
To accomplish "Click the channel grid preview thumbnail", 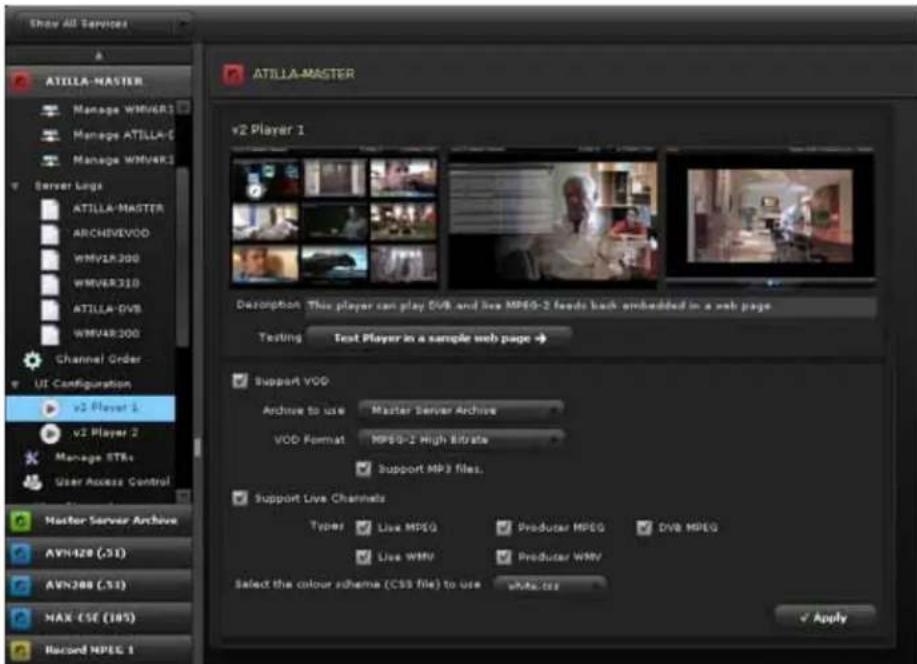I will tap(335, 217).
